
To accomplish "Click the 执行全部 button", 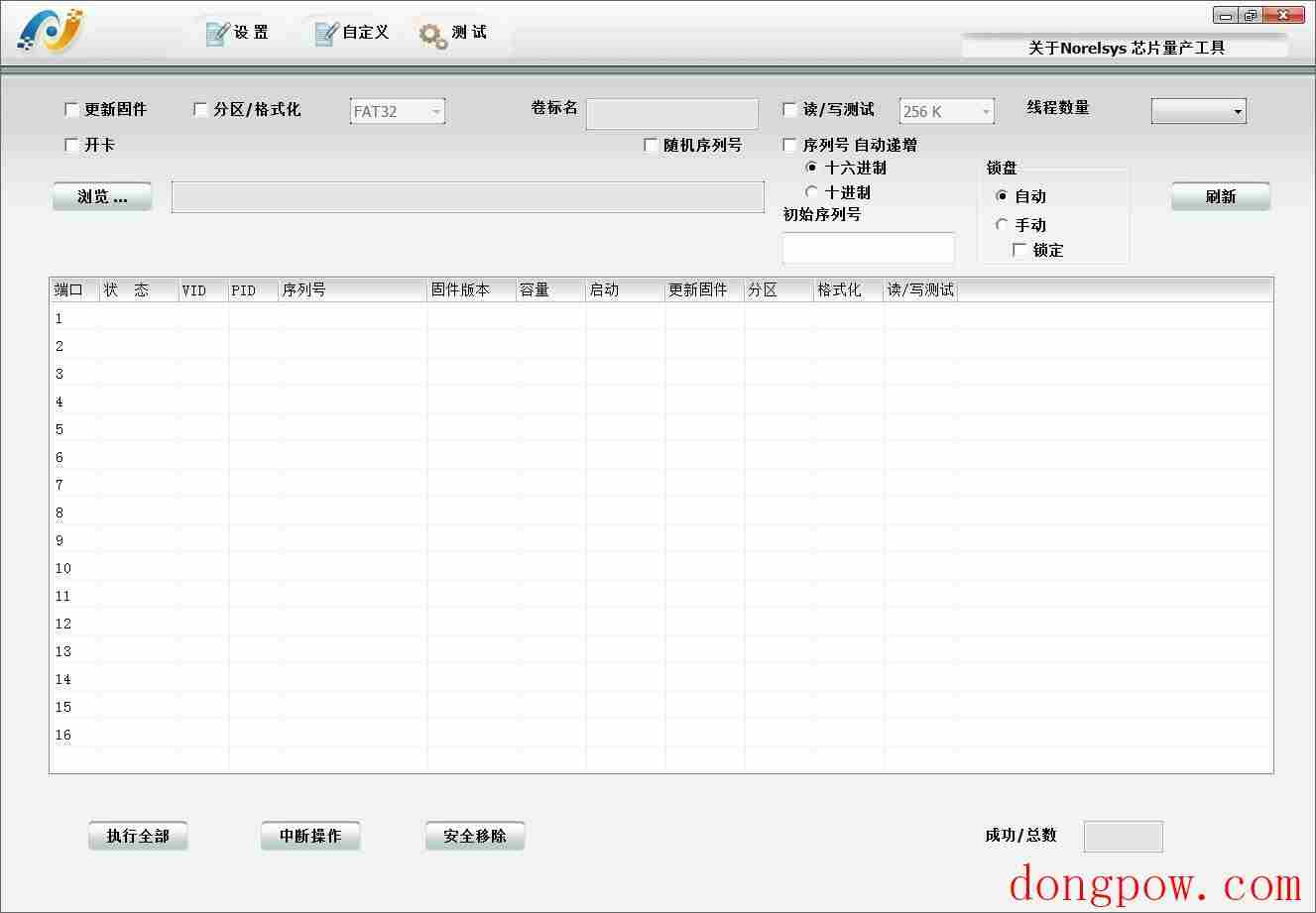I will [138, 836].
